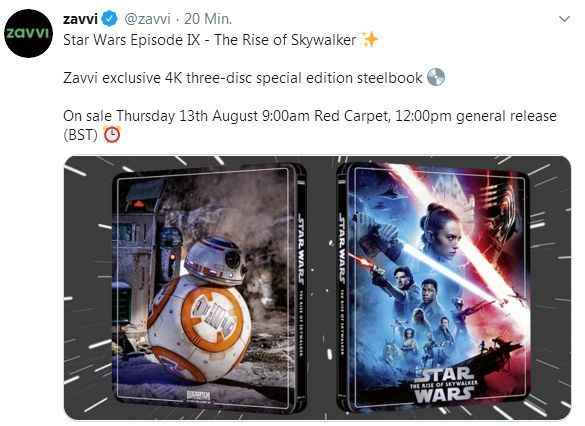The width and height of the screenshot is (585, 426).
Task: Click the left steelbook spine text
Action: click(301, 284)
